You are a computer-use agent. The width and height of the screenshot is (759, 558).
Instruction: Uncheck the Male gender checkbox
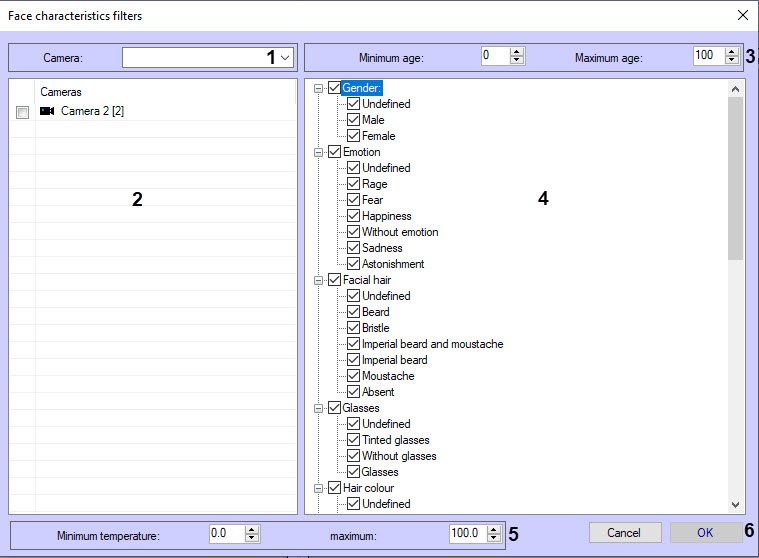point(353,120)
